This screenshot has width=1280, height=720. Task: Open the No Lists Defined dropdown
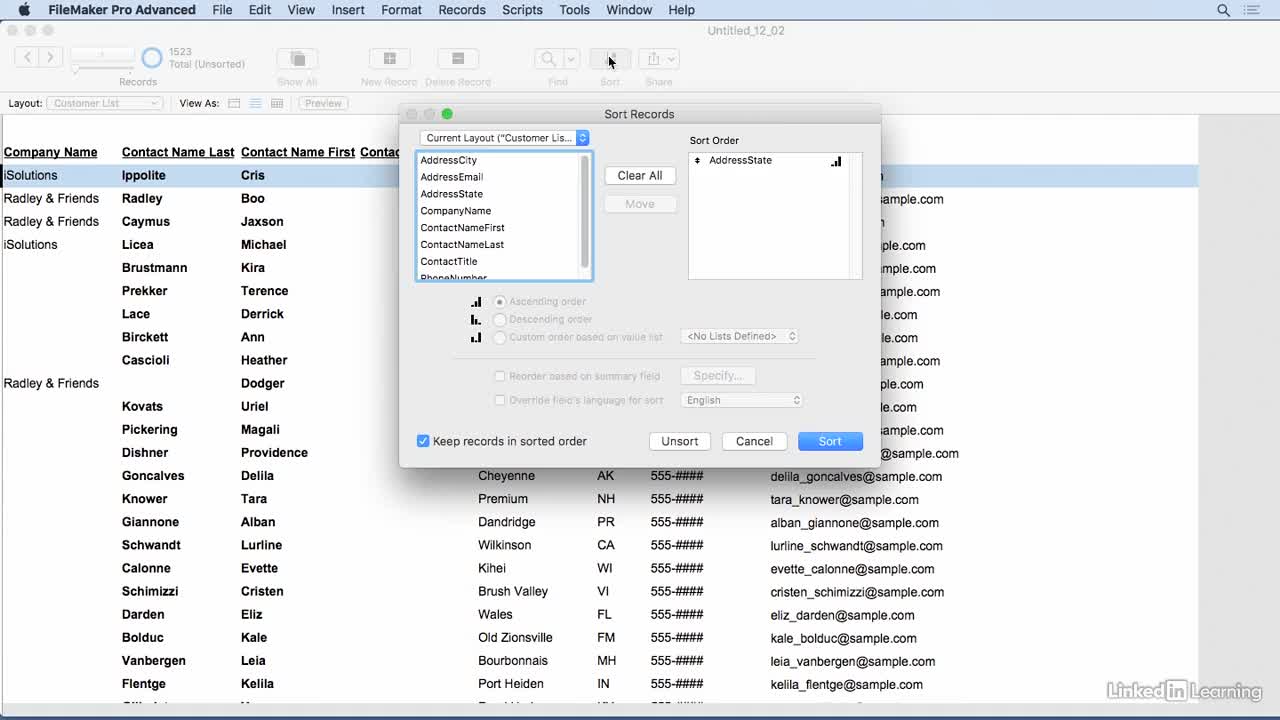(740, 336)
